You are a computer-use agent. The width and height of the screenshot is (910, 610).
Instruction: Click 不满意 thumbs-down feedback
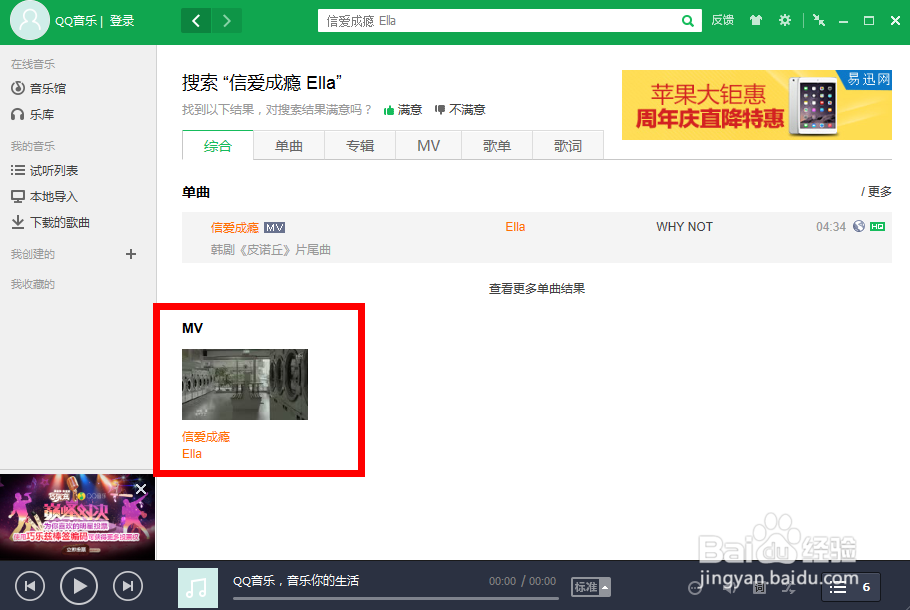coord(460,110)
